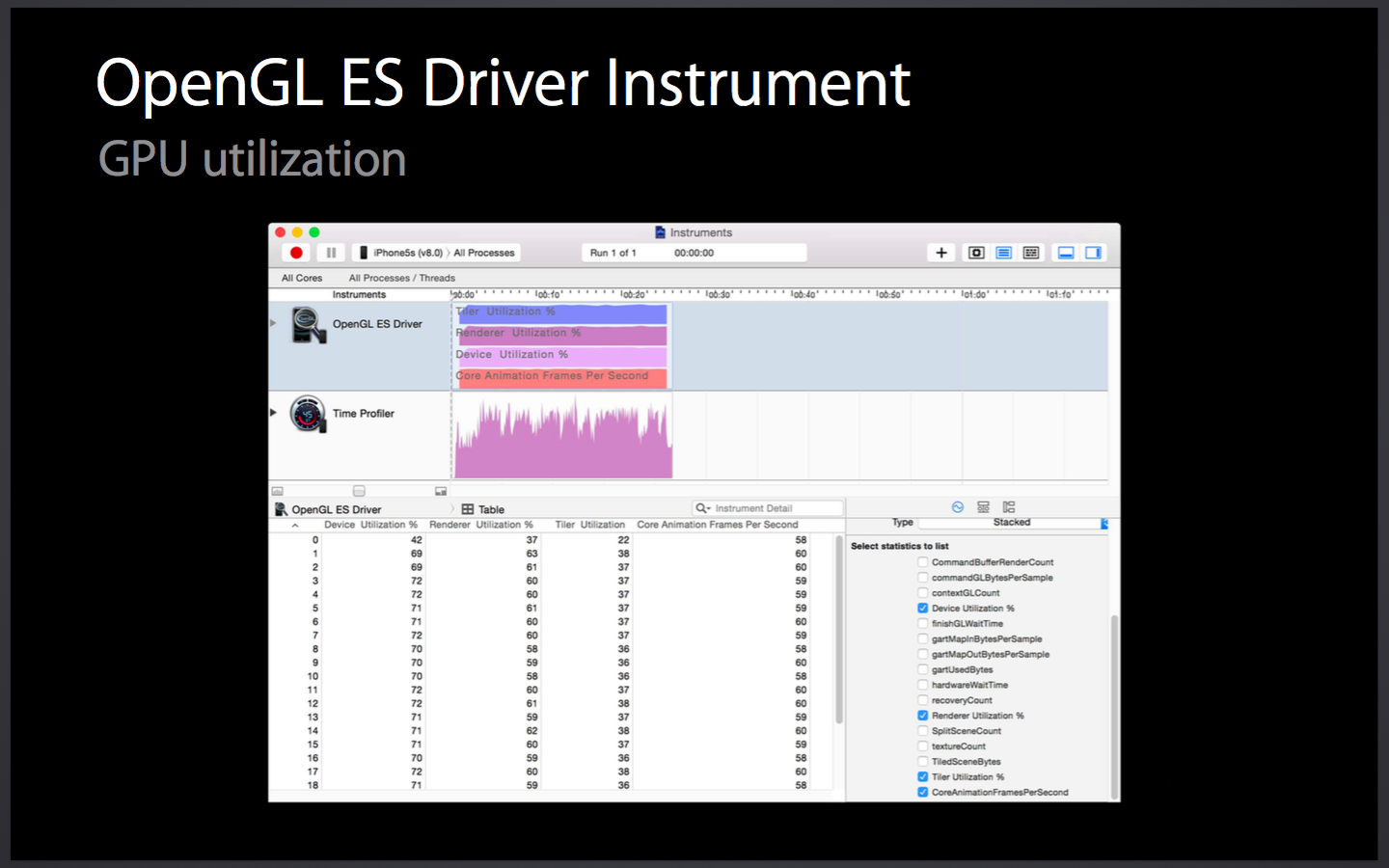Click the data table vertical scrollbar

(839, 629)
